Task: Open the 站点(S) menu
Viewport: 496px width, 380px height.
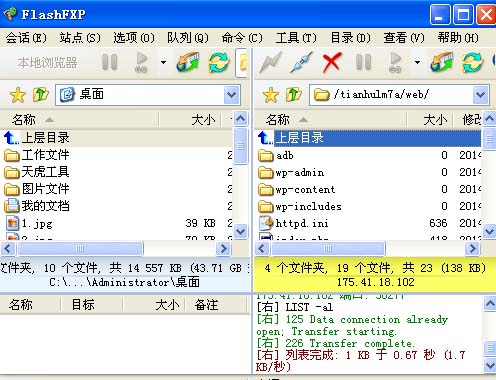Action: (x=80, y=38)
